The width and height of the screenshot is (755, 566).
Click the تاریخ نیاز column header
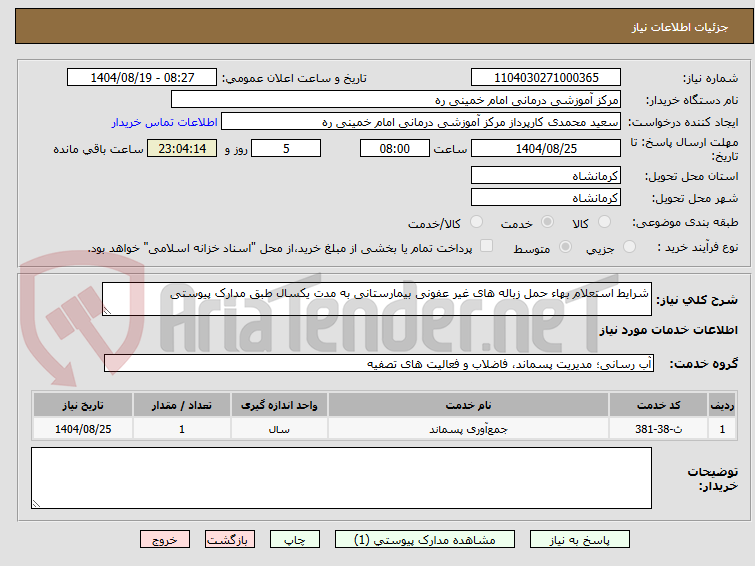[x=83, y=405]
